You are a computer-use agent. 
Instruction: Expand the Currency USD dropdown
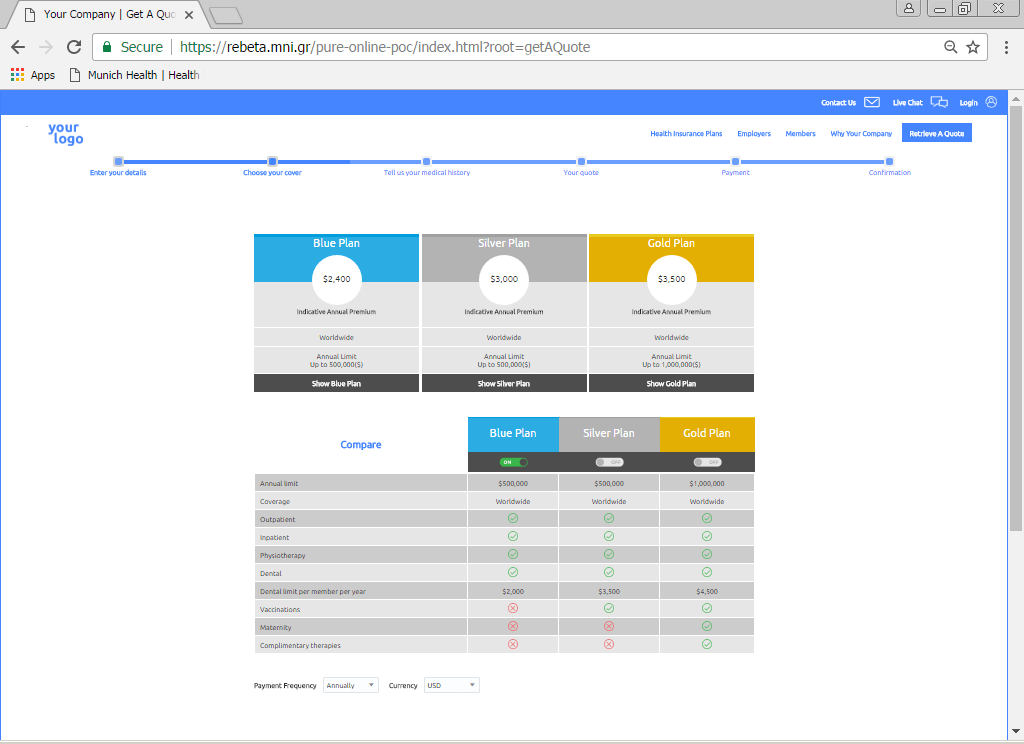pyautogui.click(x=451, y=686)
